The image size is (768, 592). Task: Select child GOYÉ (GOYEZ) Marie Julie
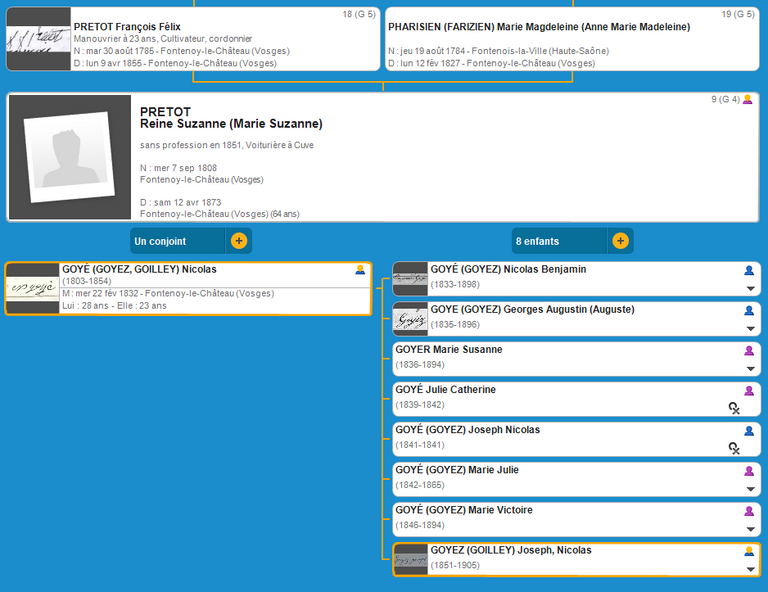tap(560, 478)
